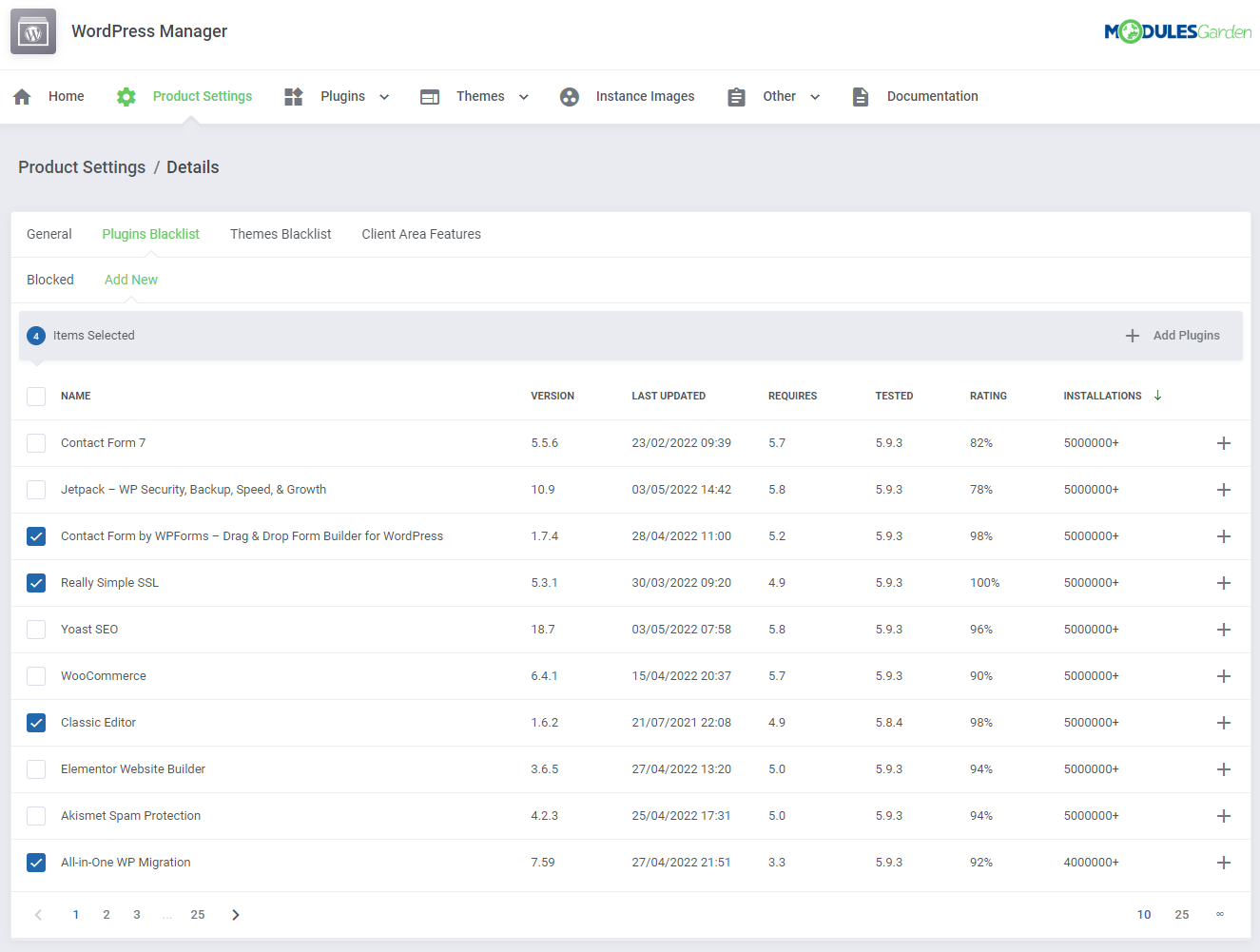Uncheck the All-in-One WP Migration checkbox
The height and width of the screenshot is (952, 1260).
click(x=36, y=863)
